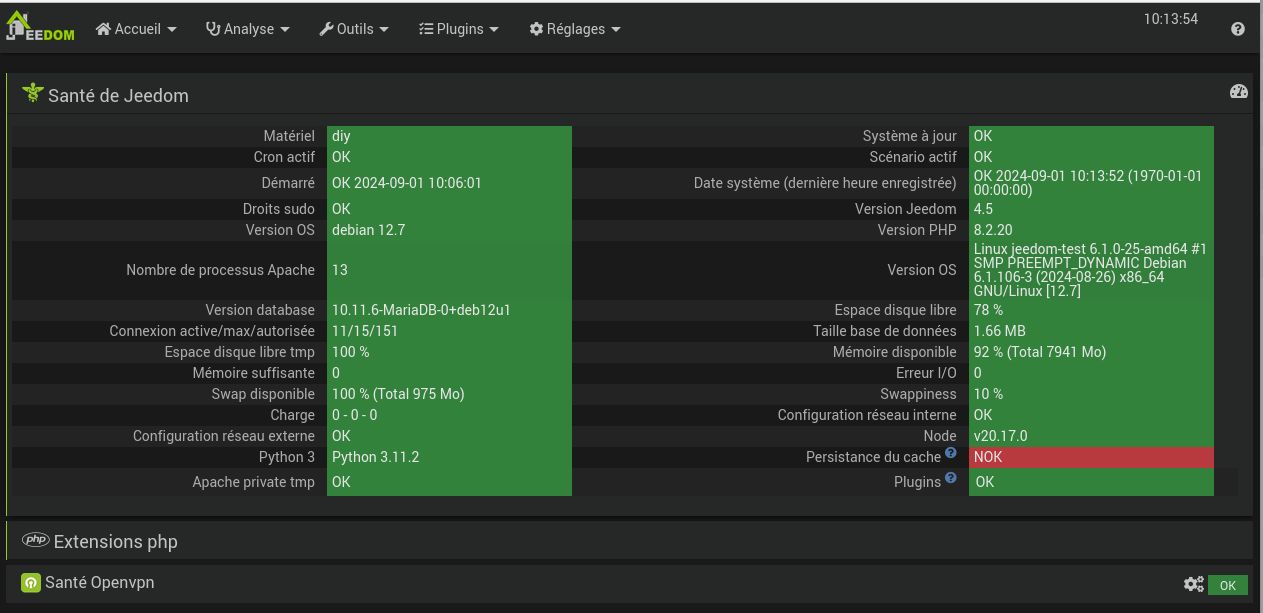Click help icon next to Persistance du cache
Image resolution: width=1263 pixels, height=613 pixels.
click(x=951, y=455)
